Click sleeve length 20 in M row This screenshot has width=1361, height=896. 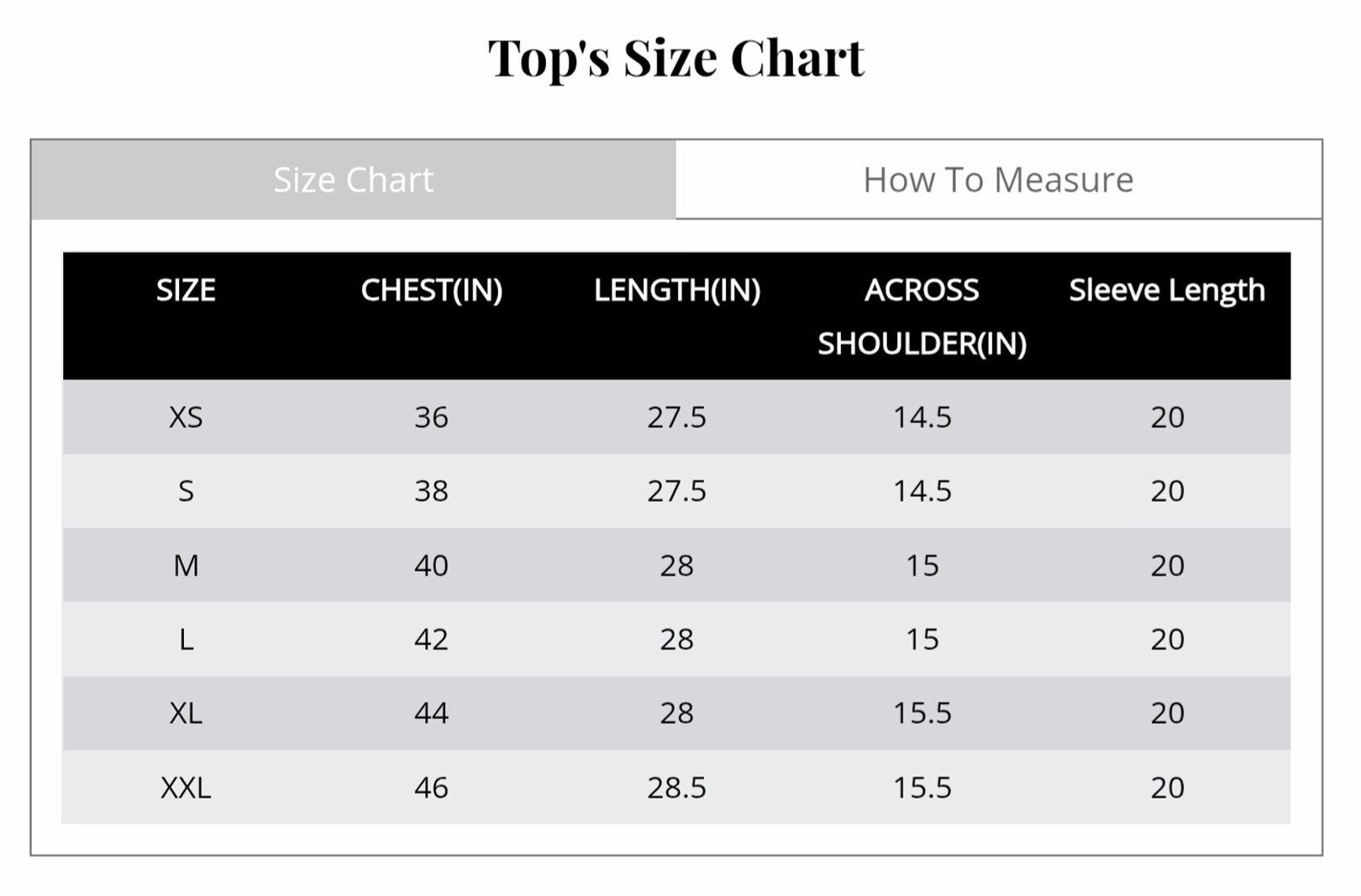1167,566
